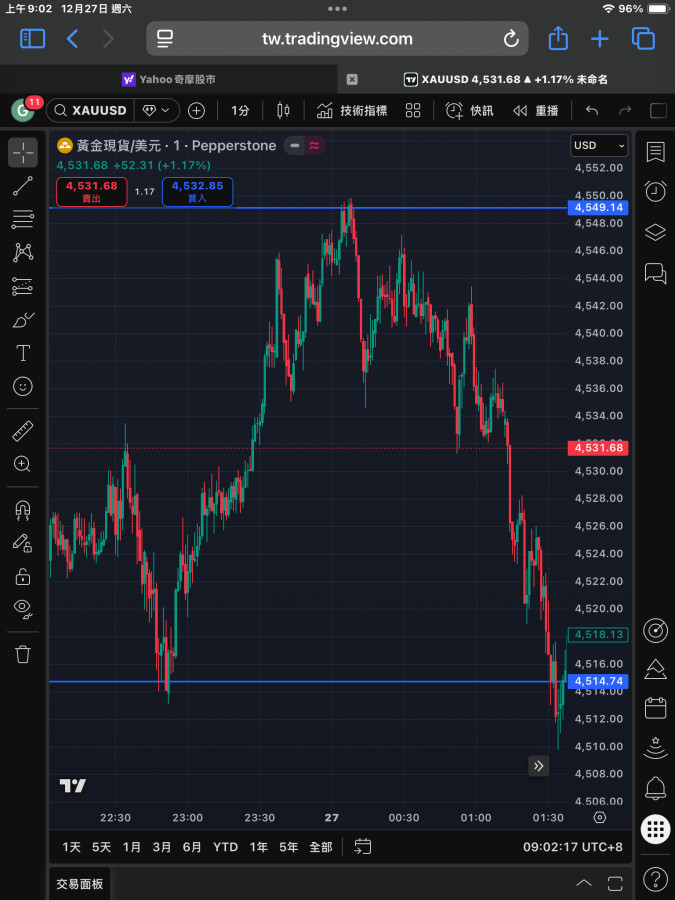Viewport: 675px width, 900px height.
Task: Open the Fibonacci retracement tools
Action: tap(23, 219)
